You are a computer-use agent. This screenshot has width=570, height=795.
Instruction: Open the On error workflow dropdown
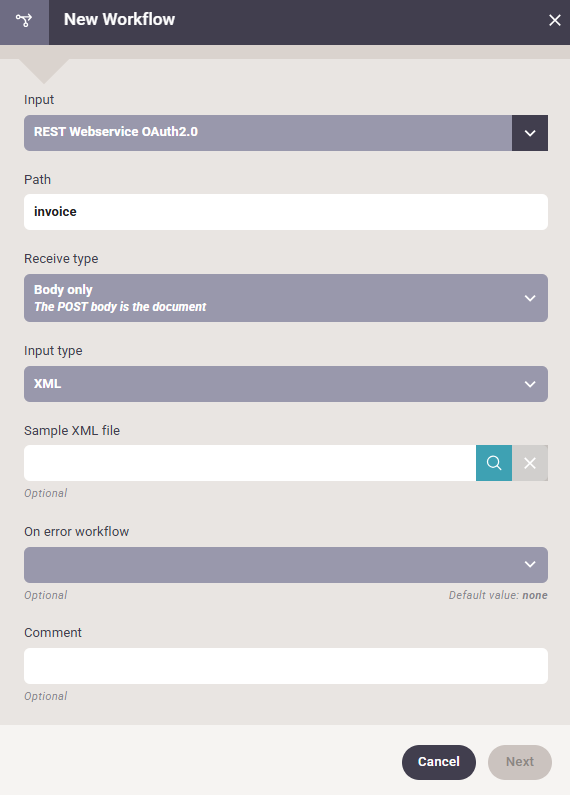coord(286,565)
